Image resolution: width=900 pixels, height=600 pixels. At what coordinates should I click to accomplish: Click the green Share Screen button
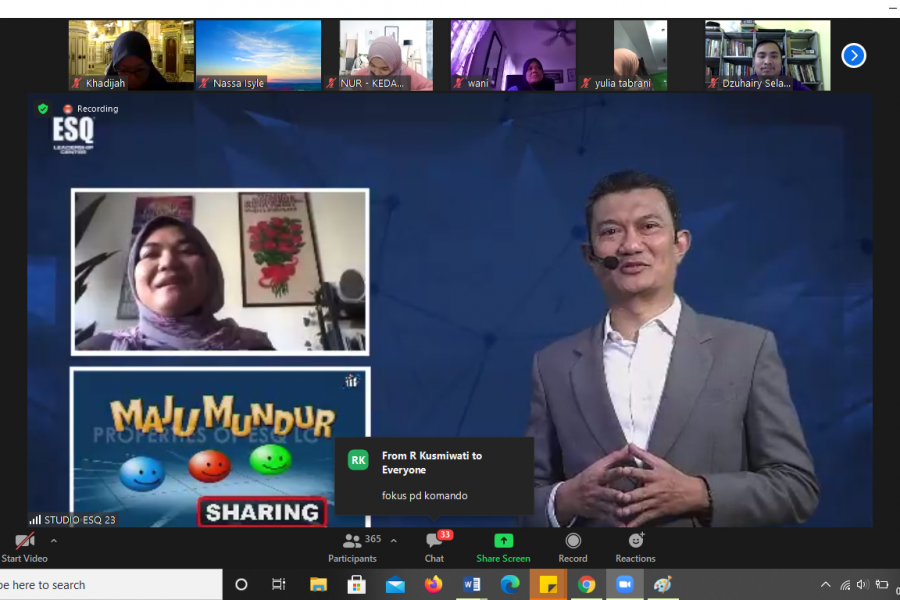pos(503,546)
